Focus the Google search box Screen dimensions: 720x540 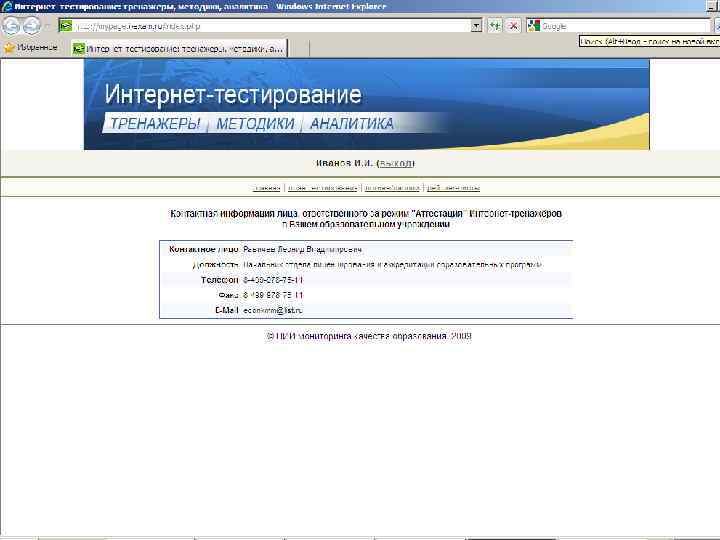click(624, 26)
